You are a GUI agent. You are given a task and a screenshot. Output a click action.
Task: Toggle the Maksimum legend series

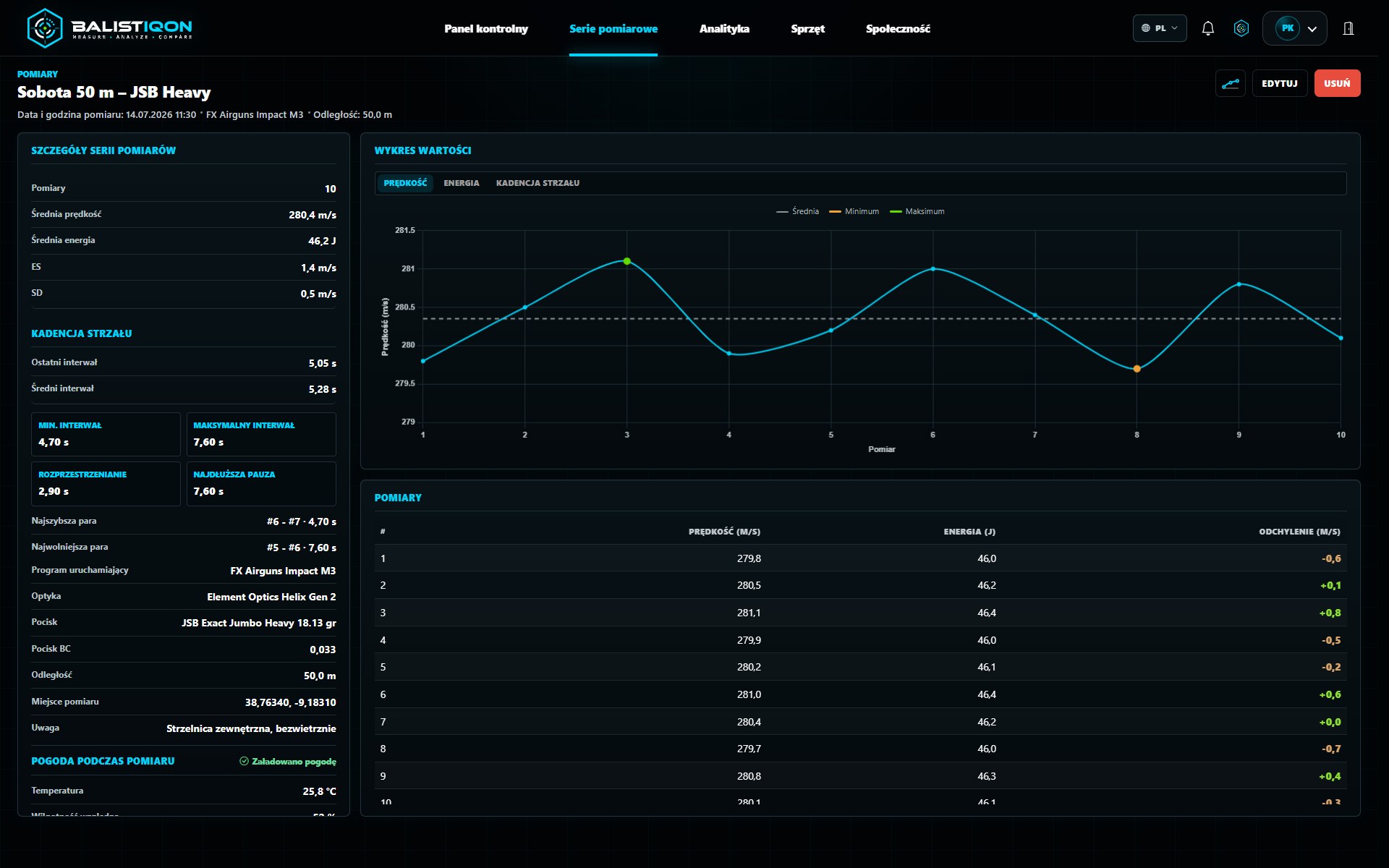(x=917, y=211)
